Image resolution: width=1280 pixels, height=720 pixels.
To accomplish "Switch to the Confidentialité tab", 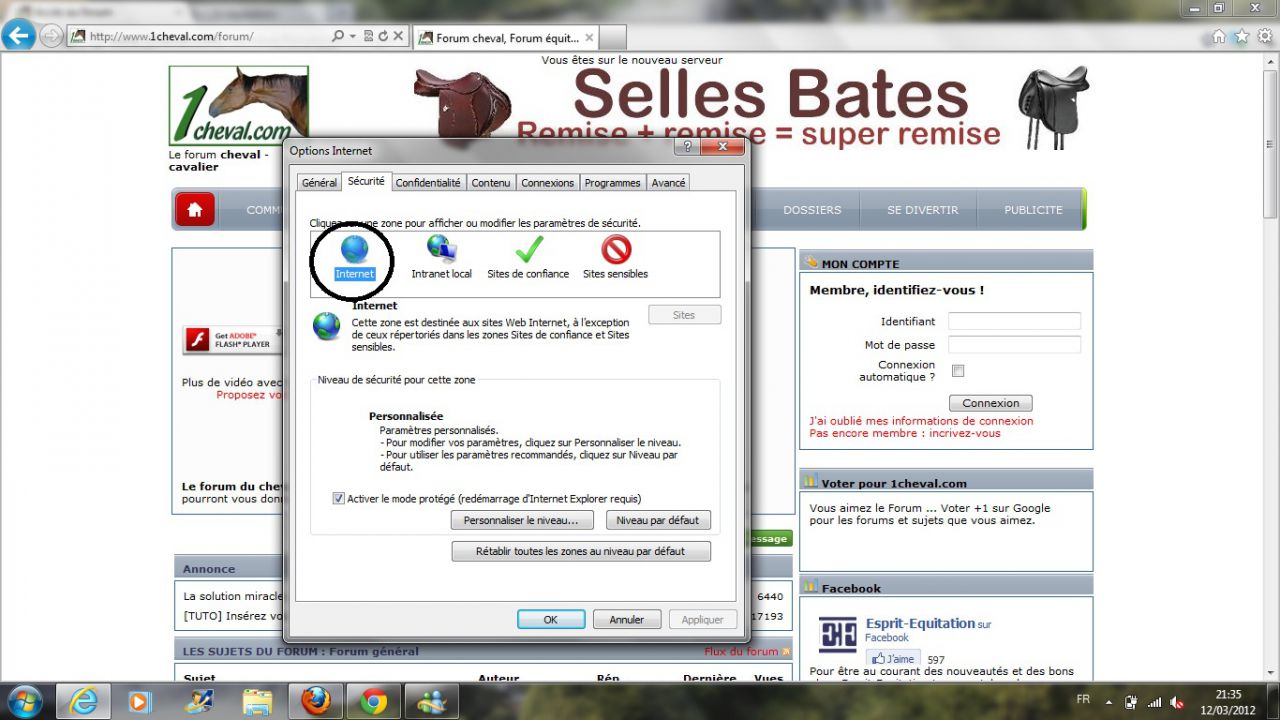I will (x=428, y=183).
